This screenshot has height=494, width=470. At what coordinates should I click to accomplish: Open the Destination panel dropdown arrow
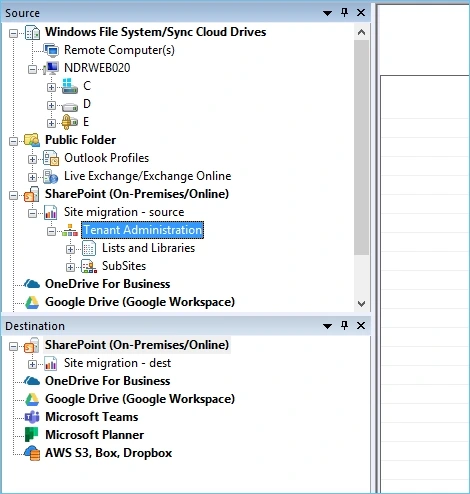(328, 326)
